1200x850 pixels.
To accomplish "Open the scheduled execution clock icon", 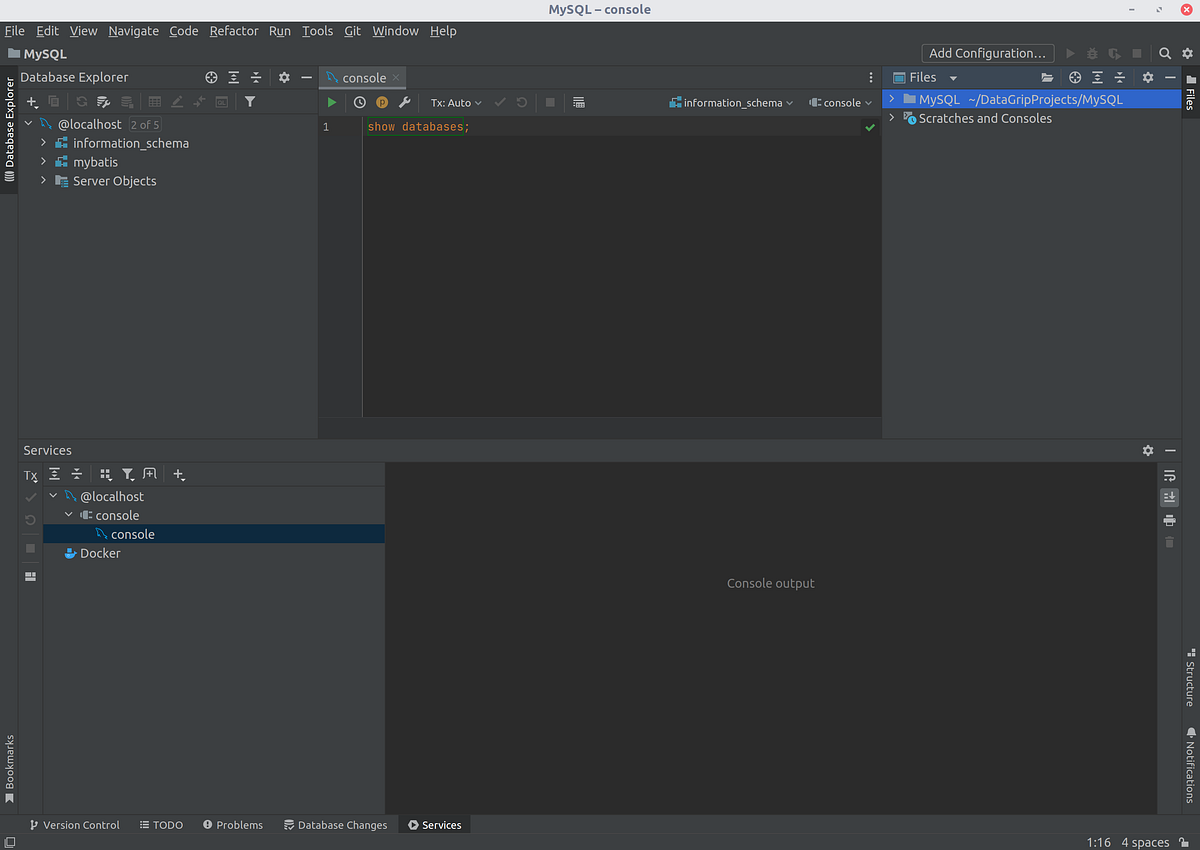I will 359,101.
